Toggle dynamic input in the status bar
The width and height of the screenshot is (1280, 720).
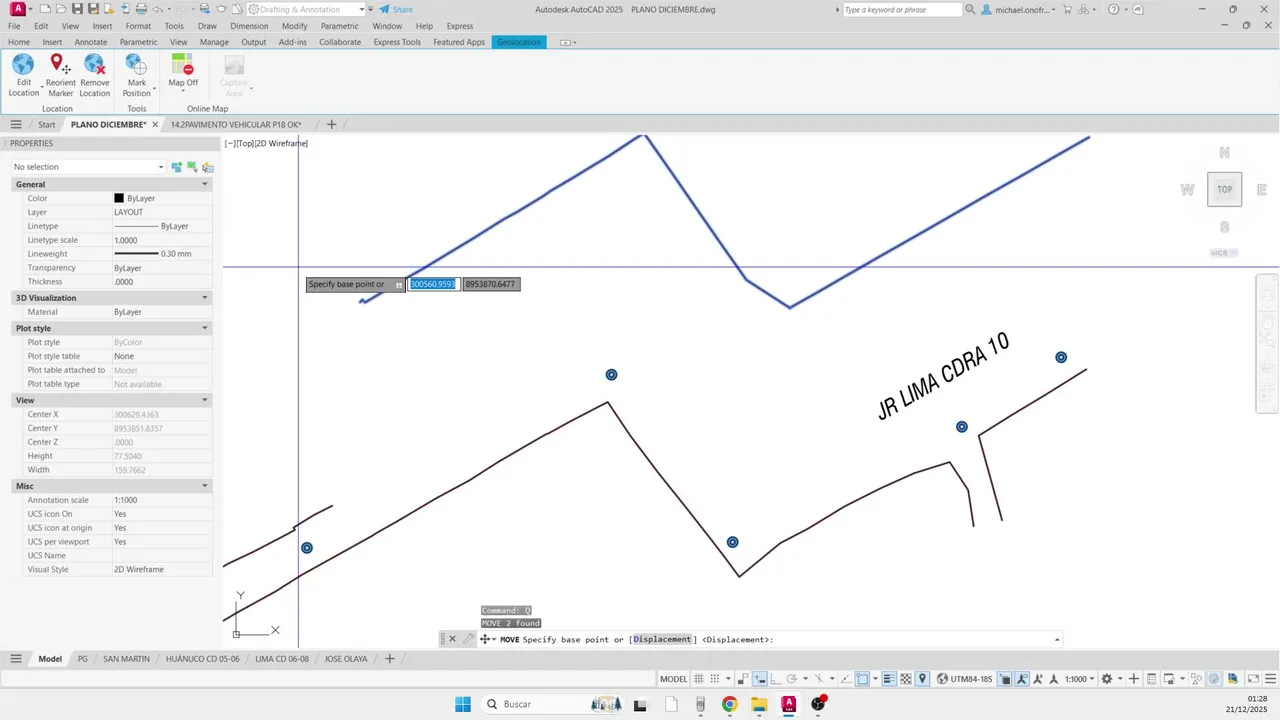pos(760,679)
